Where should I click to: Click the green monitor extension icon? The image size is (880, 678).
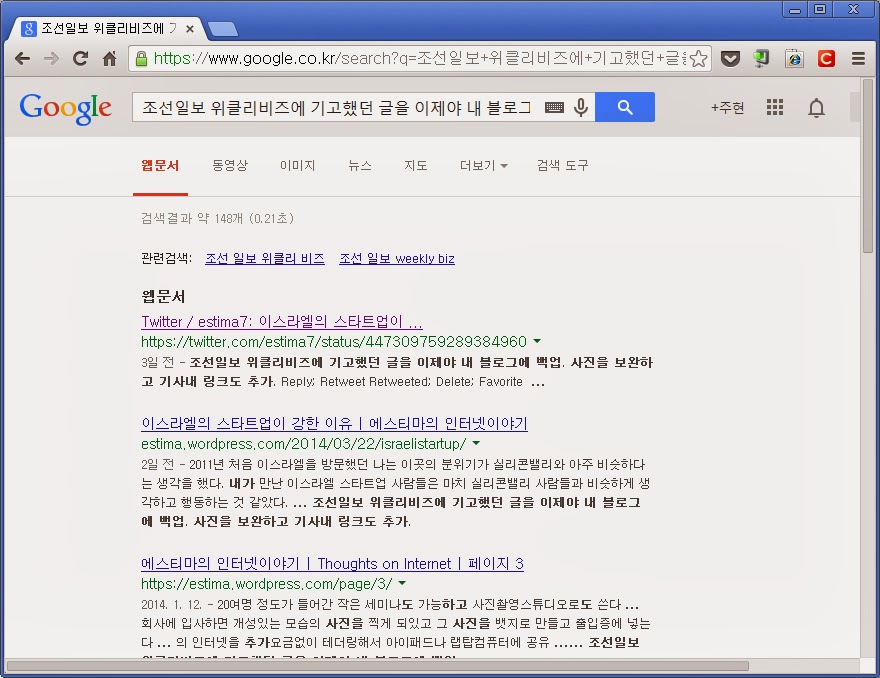pyautogui.click(x=761, y=58)
